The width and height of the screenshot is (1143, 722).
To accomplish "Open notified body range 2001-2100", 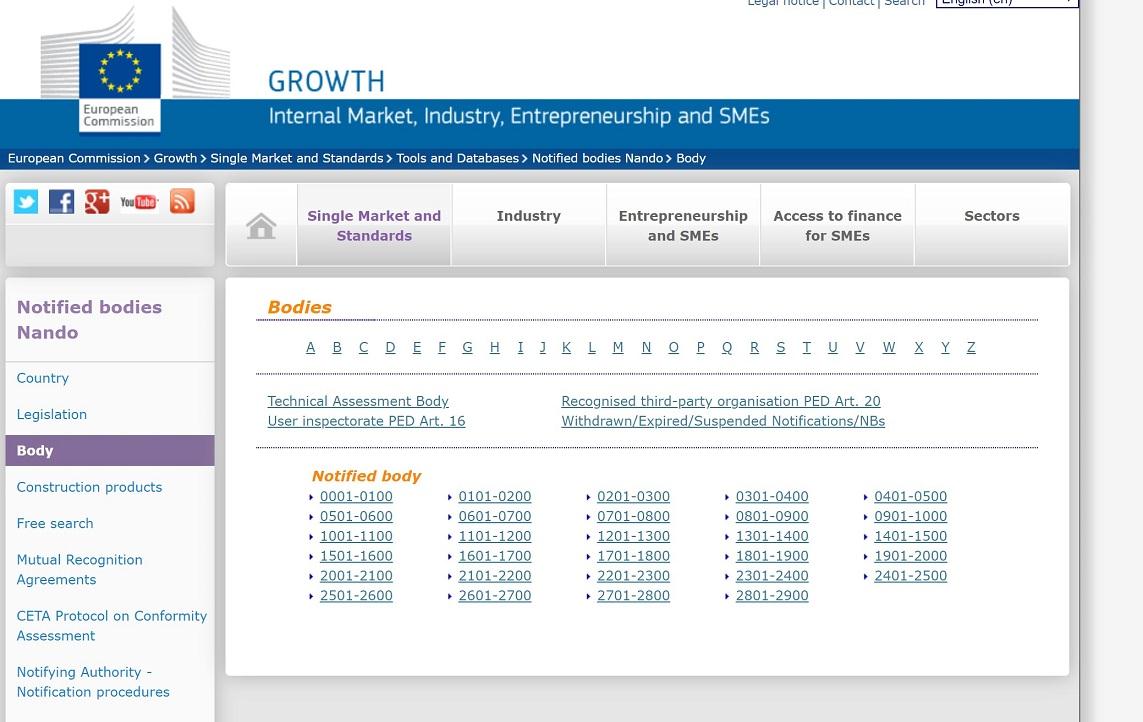I will pos(356,575).
